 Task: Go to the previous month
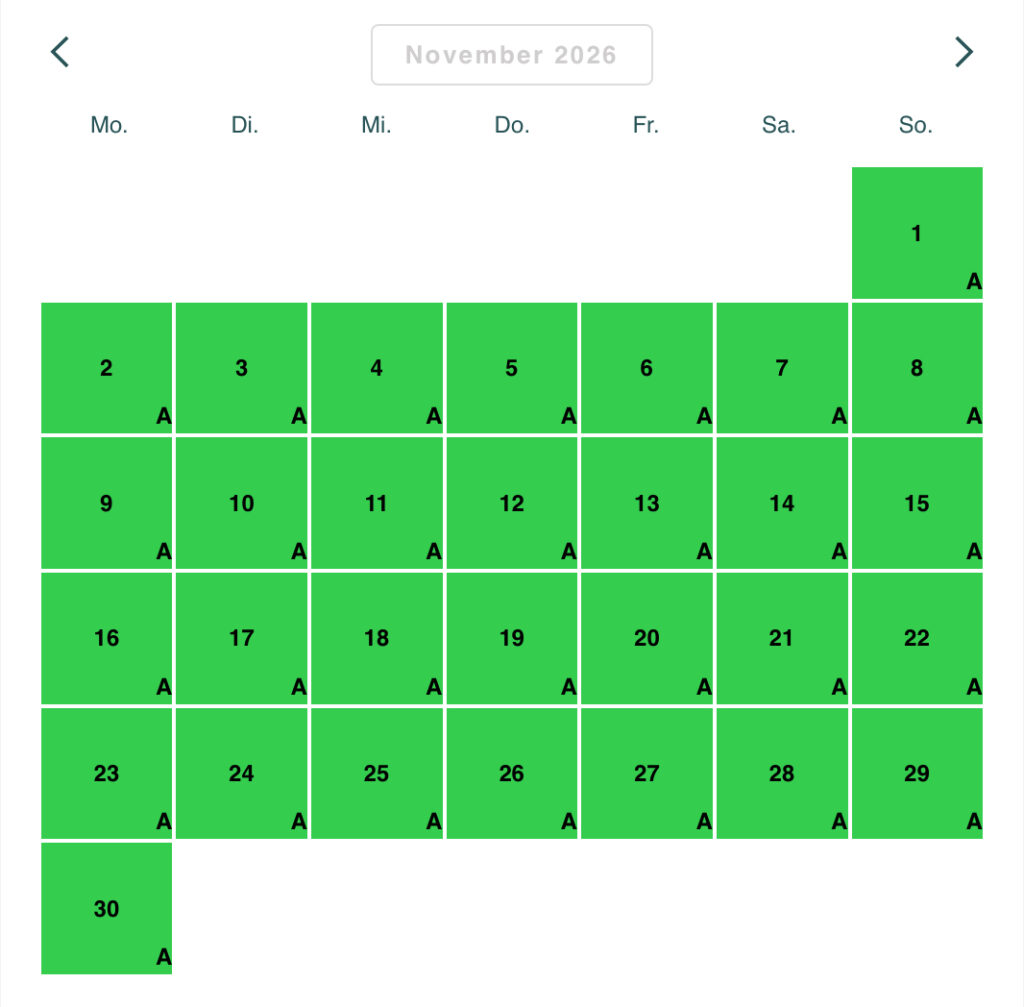(x=60, y=52)
